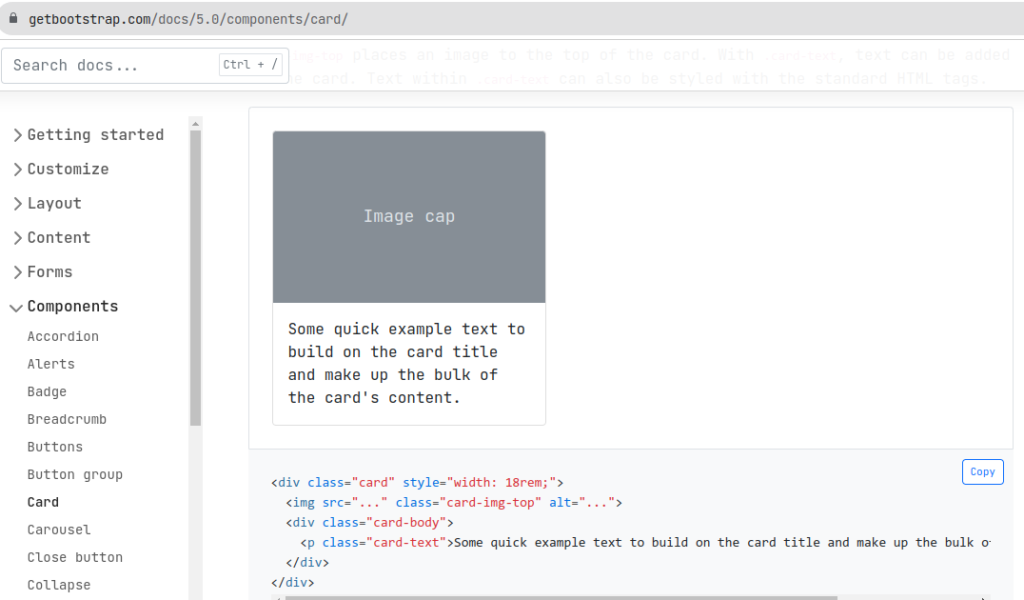The height and width of the screenshot is (600, 1024).
Task: Expand the Getting started section
Action: coord(87,135)
